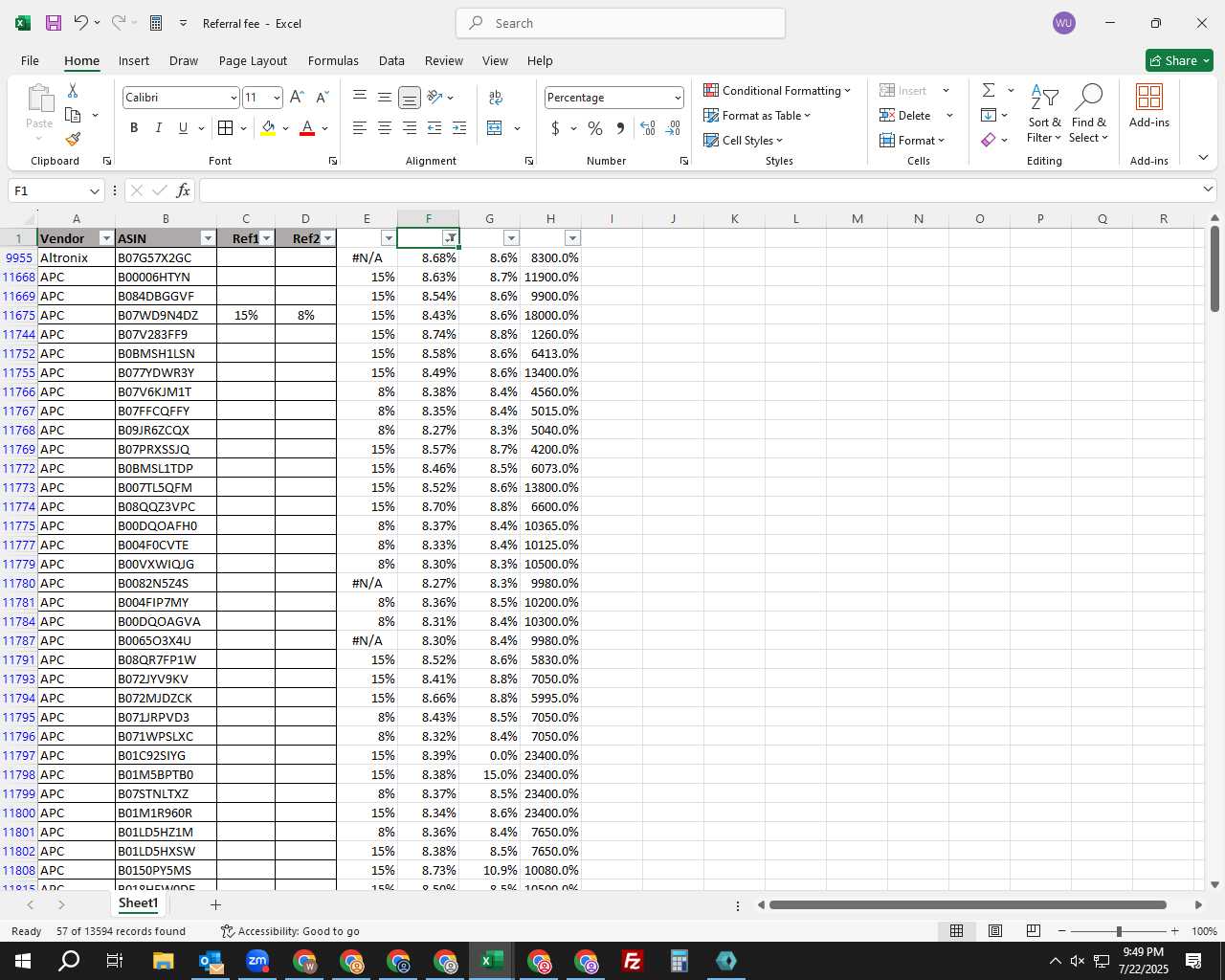Increase indent of the cell contents
The image size is (1225, 980).
(x=459, y=127)
